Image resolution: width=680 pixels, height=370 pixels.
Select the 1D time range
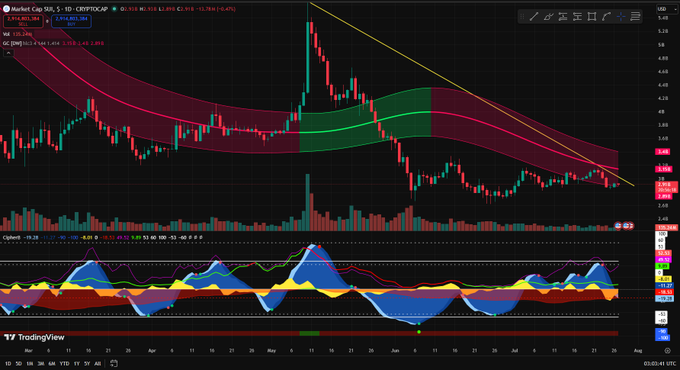tap(8, 363)
